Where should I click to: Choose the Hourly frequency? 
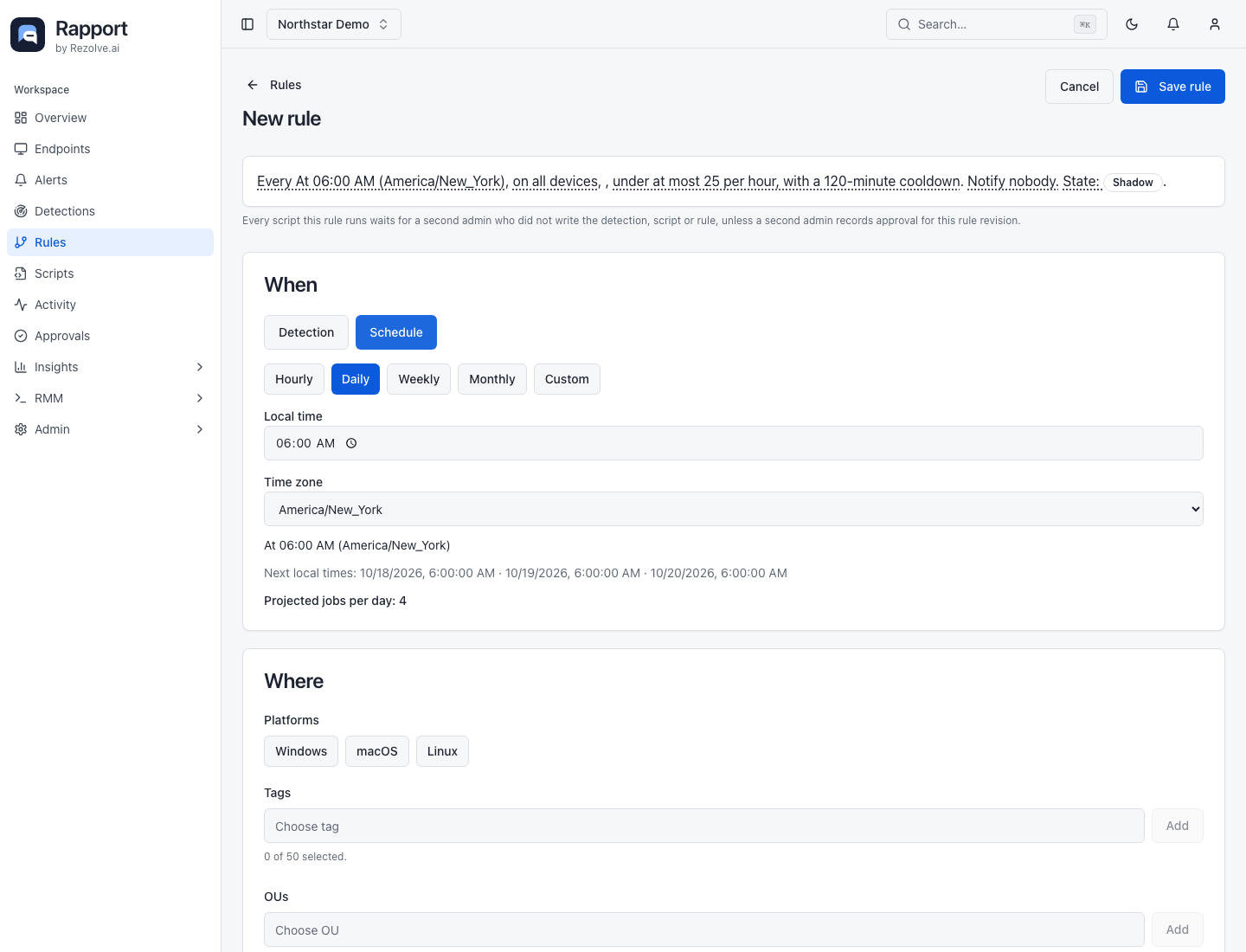tap(294, 379)
